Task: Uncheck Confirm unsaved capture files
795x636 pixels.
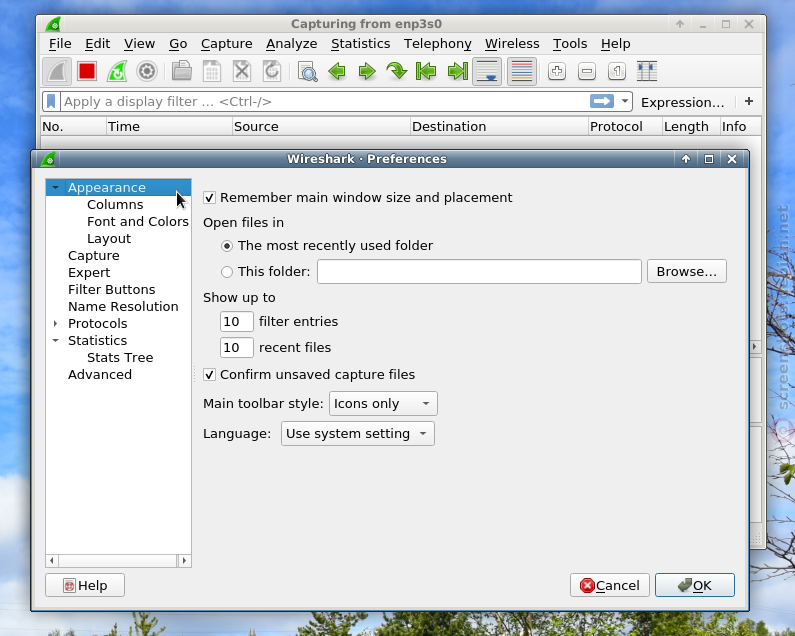Action: [209, 375]
